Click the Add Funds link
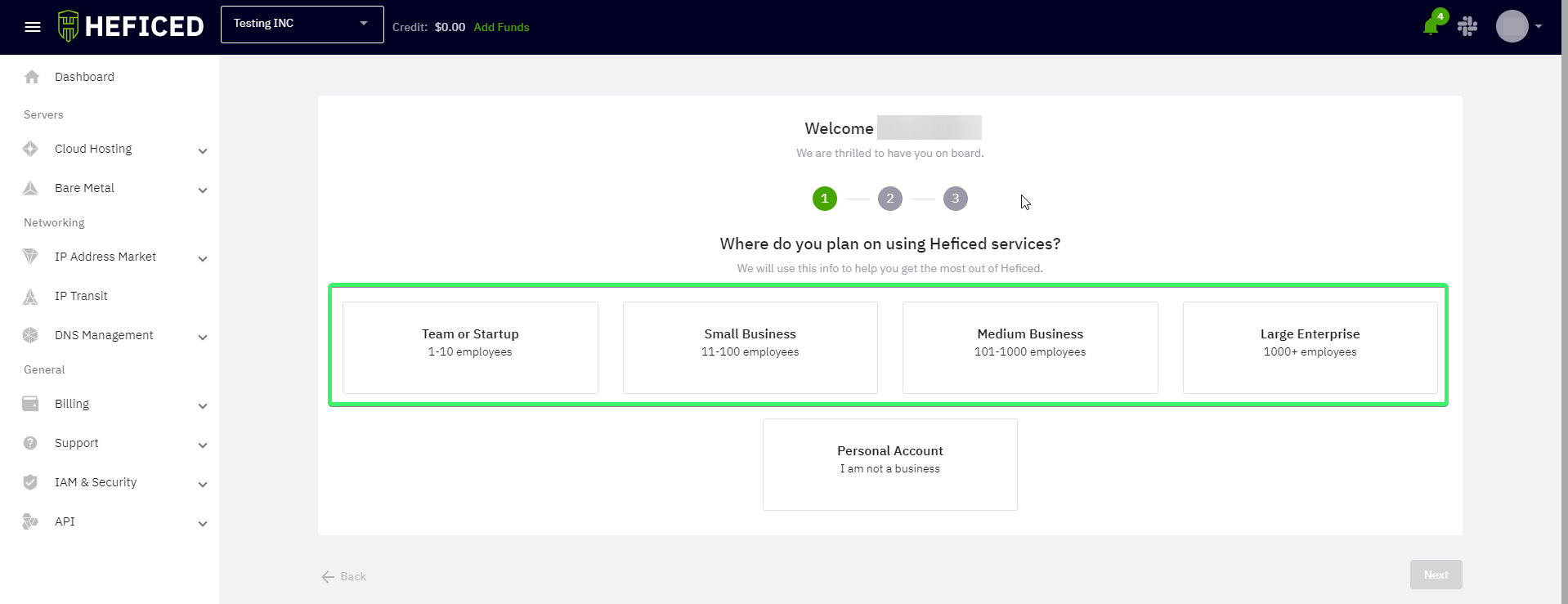This screenshot has height=604, width=1568. (501, 27)
